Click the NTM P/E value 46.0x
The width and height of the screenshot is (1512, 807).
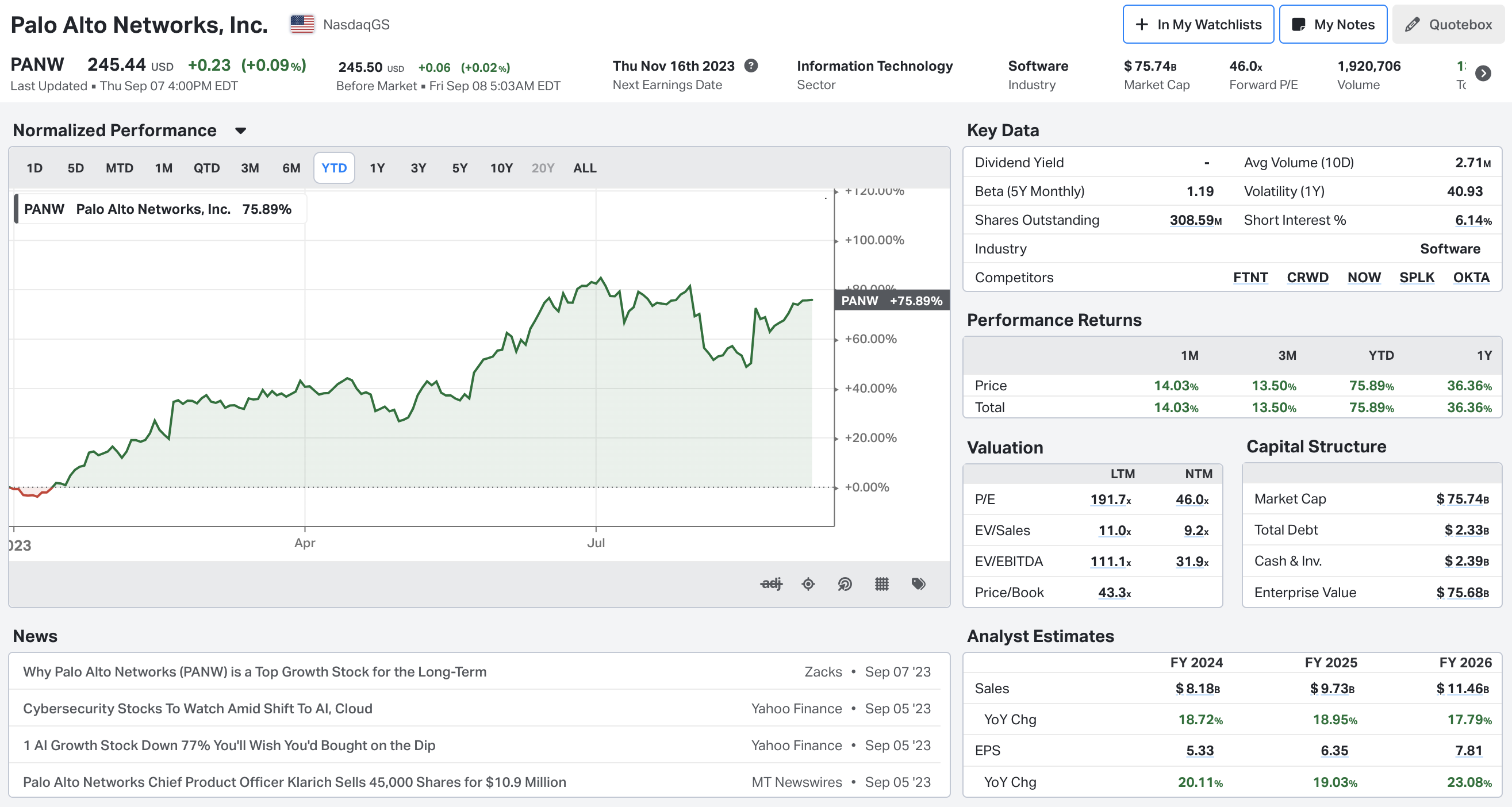point(1192,499)
